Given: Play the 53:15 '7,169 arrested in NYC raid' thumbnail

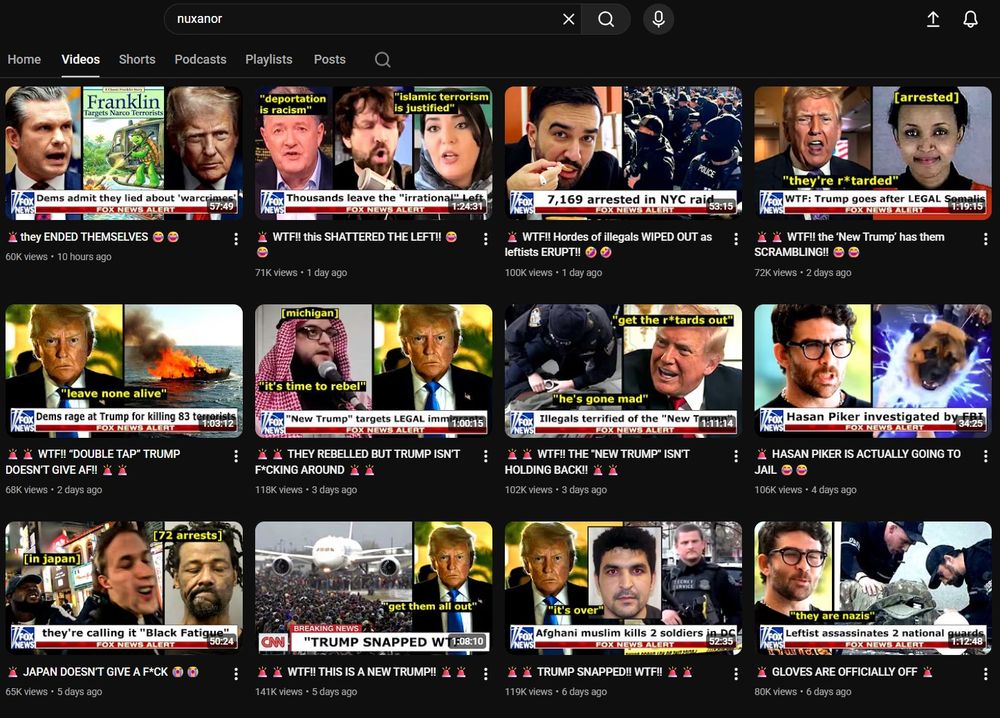Looking at the screenshot, I should pos(623,153).
